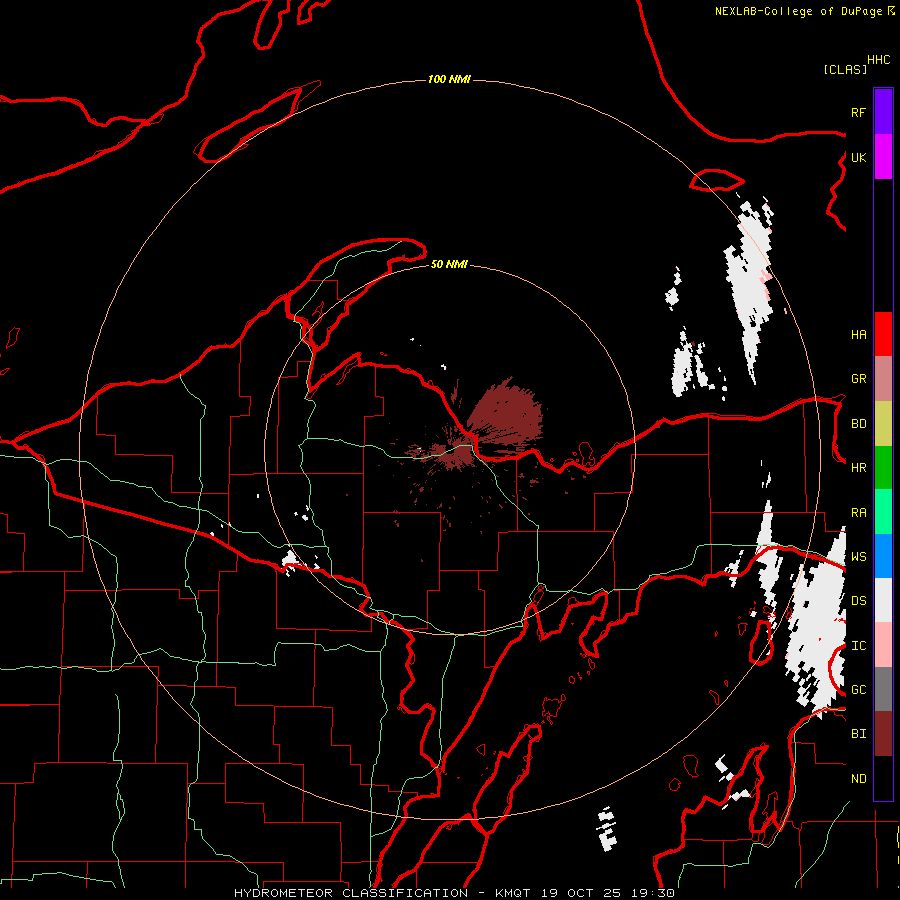Image resolution: width=900 pixels, height=900 pixels.
Task: Click the '19 OCT 25' date text
Action: tap(581, 893)
